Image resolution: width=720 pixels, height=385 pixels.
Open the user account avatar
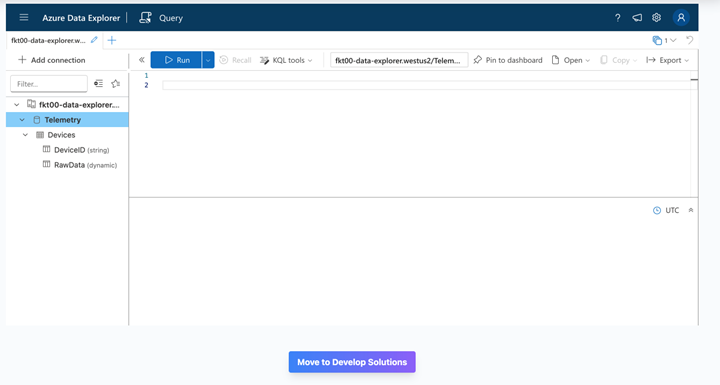coord(681,17)
